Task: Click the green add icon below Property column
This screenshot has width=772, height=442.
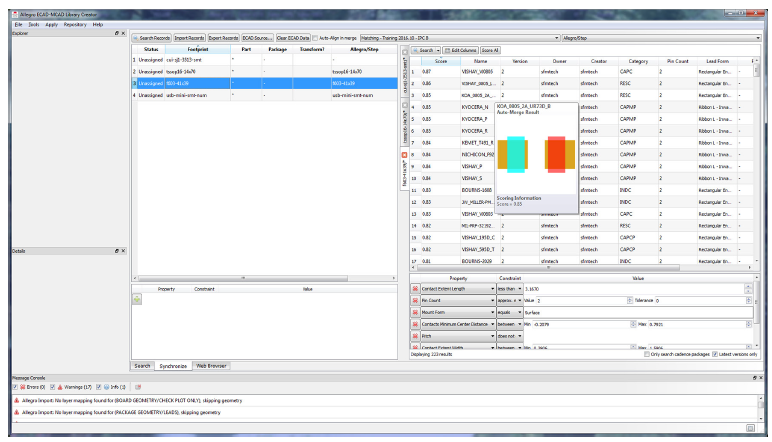Action: coord(137,298)
